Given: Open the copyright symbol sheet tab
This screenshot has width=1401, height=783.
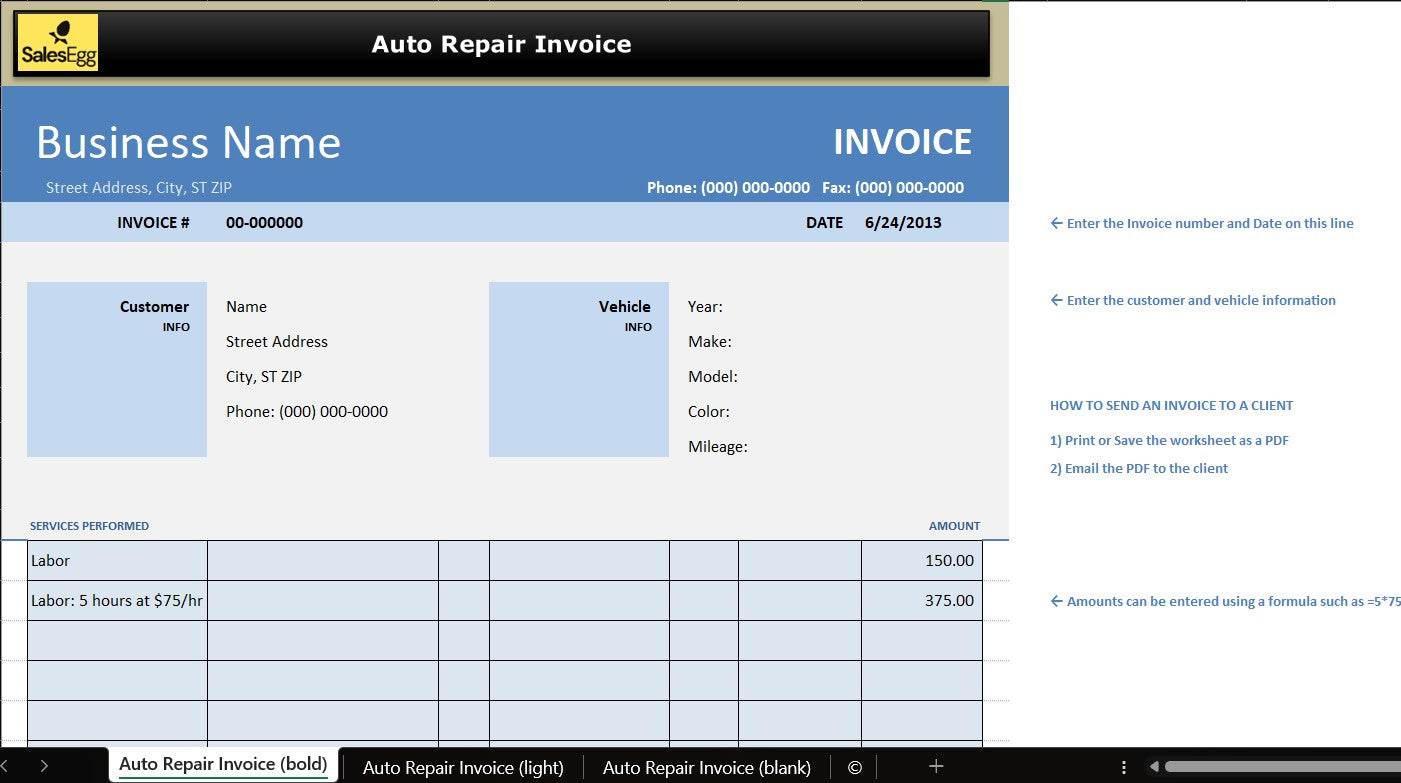Looking at the screenshot, I should [854, 767].
